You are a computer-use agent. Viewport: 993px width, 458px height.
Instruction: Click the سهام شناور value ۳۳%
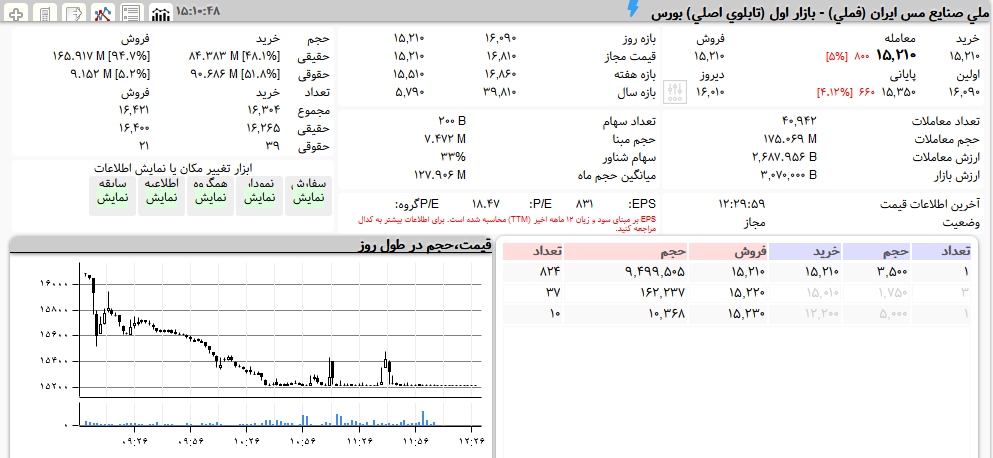(453, 156)
